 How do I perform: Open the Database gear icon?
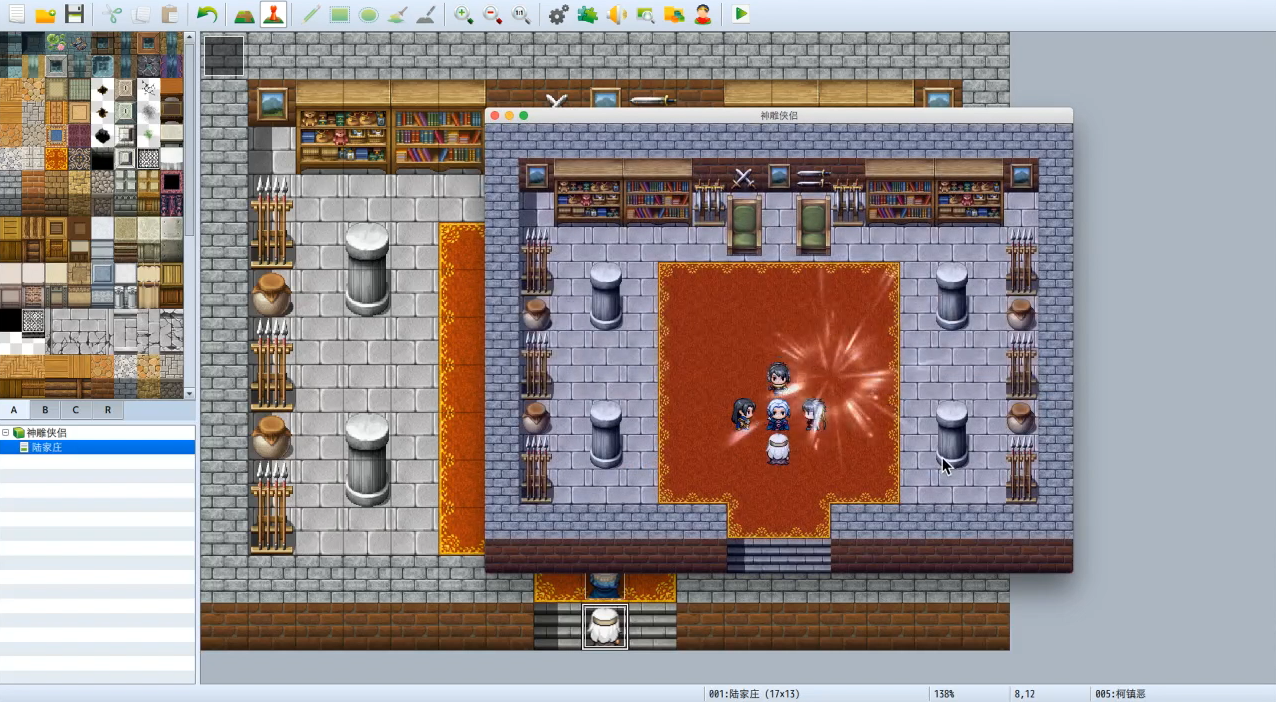pyautogui.click(x=559, y=14)
